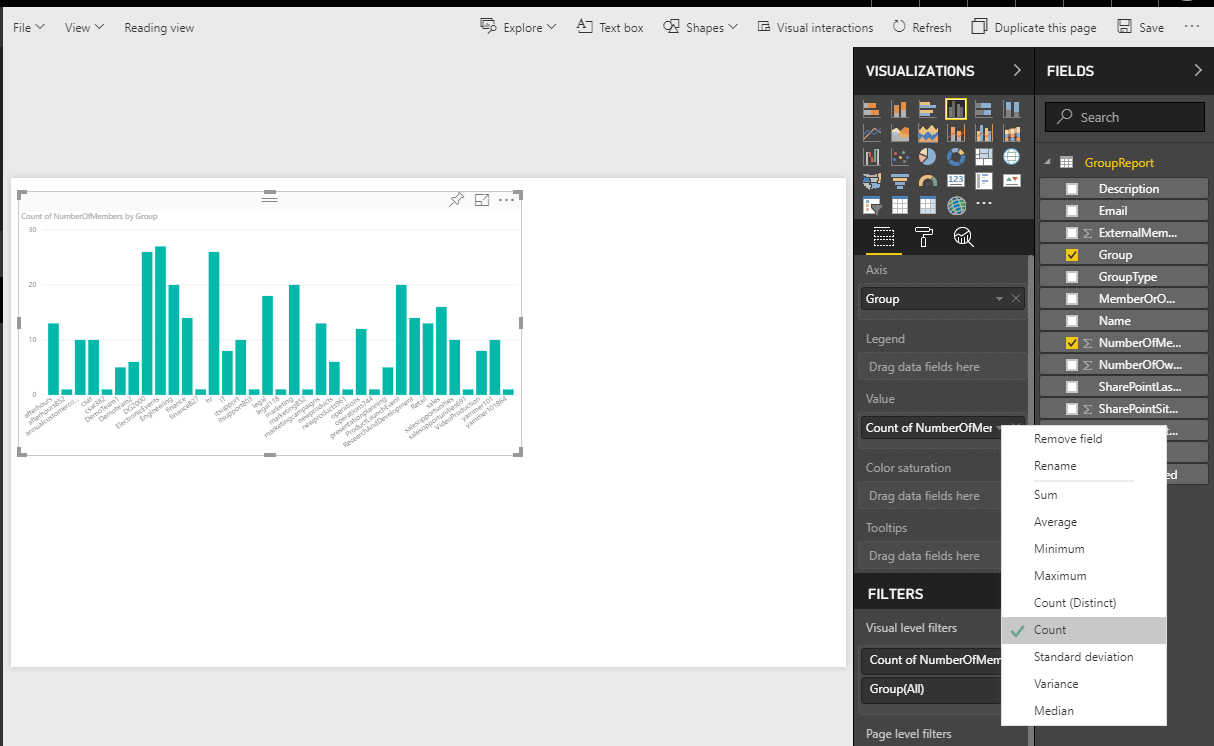This screenshot has height=746, width=1214.
Task: Click the chart's focus mode icon
Action: (x=481, y=200)
